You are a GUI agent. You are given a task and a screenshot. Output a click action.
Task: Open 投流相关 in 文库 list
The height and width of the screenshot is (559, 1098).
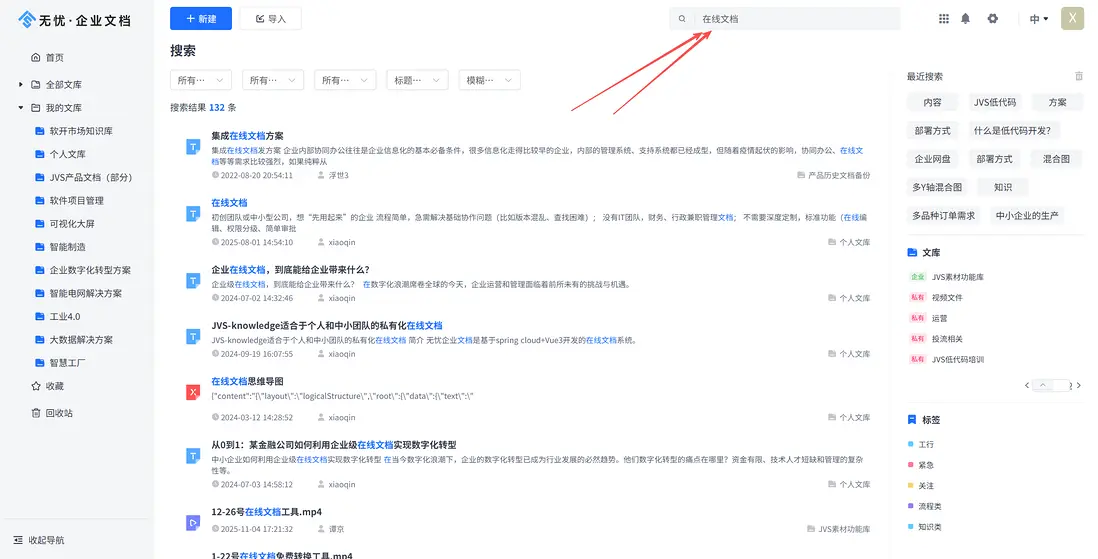(947, 339)
